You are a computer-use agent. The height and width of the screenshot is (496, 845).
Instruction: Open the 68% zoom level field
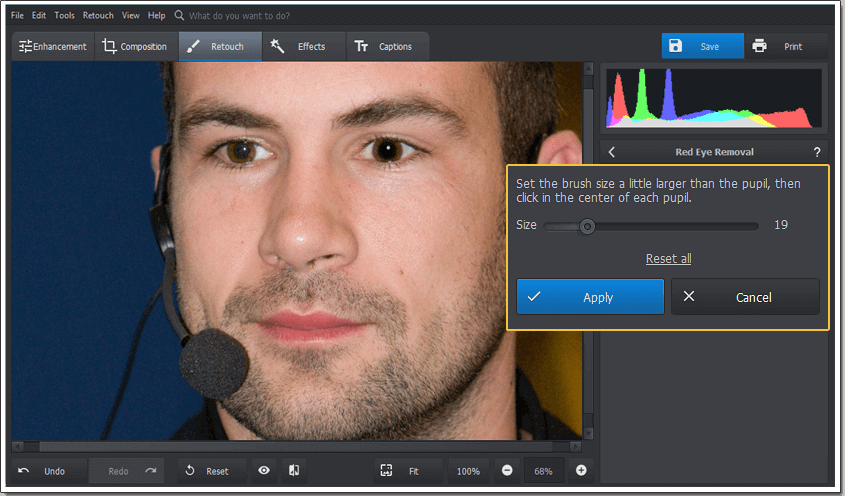point(544,471)
